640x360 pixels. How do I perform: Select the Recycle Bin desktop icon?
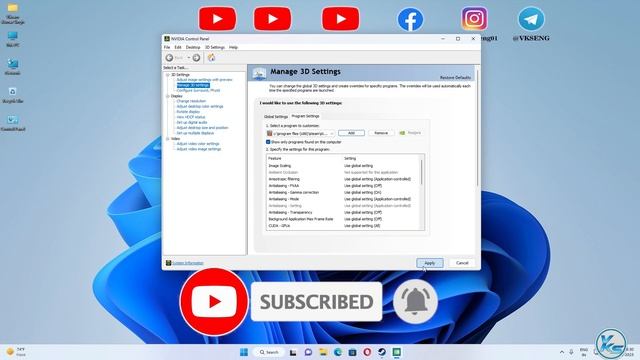(x=13, y=95)
